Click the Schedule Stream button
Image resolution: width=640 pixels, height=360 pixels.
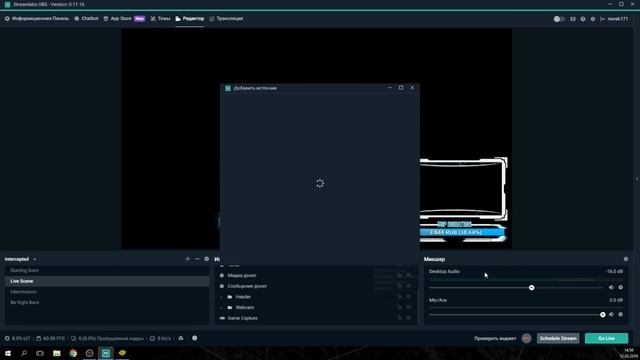(558, 338)
